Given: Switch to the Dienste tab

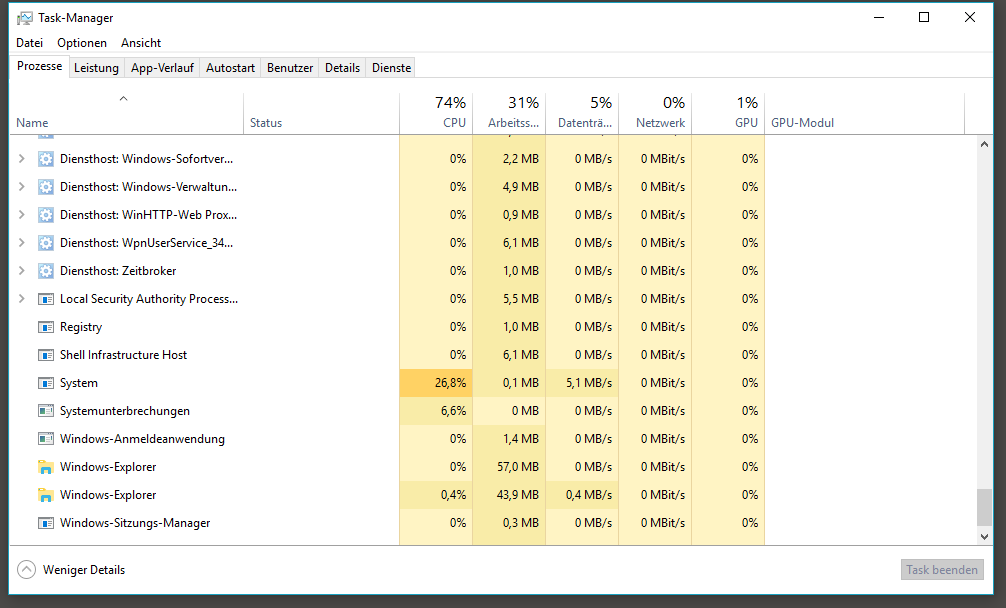Looking at the screenshot, I should [391, 67].
